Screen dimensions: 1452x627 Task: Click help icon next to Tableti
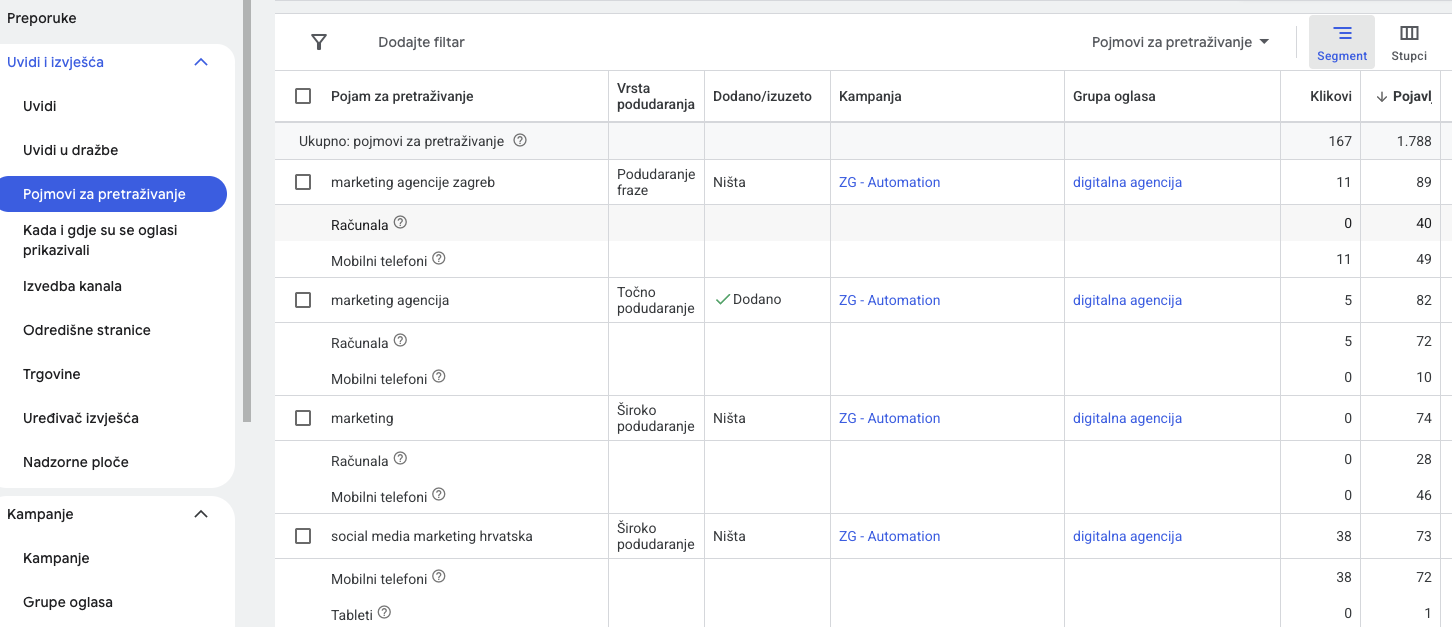(x=384, y=613)
